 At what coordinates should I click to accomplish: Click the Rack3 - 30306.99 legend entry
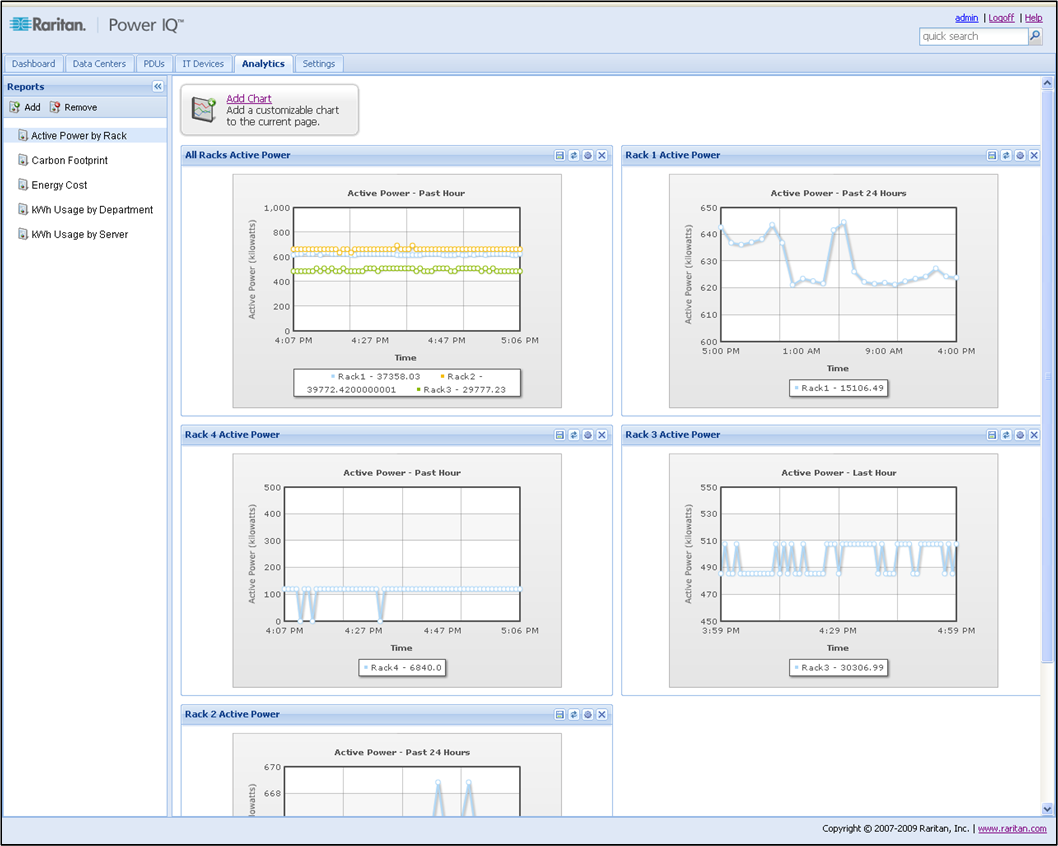click(839, 668)
